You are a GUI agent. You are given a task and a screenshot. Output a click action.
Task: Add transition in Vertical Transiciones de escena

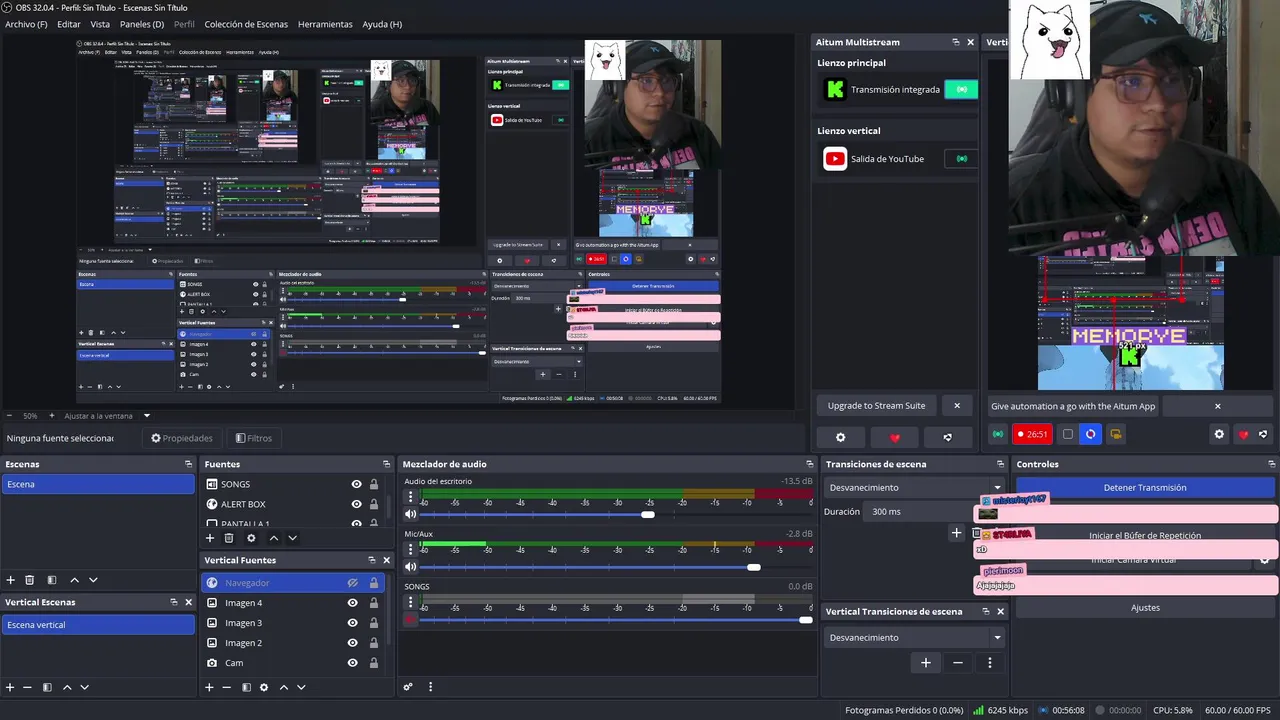[926, 663]
